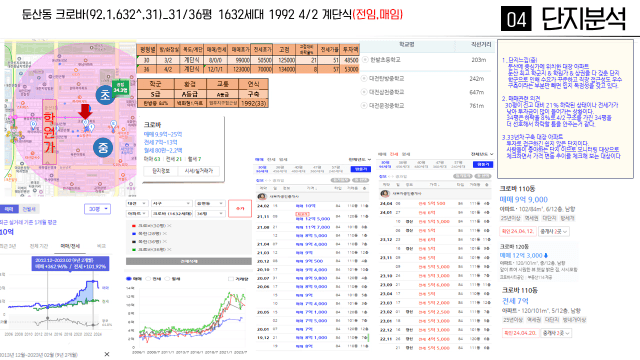This screenshot has height=360, width=640.
Task: Click the red down-arrow marker on the map
Action: point(85,111)
